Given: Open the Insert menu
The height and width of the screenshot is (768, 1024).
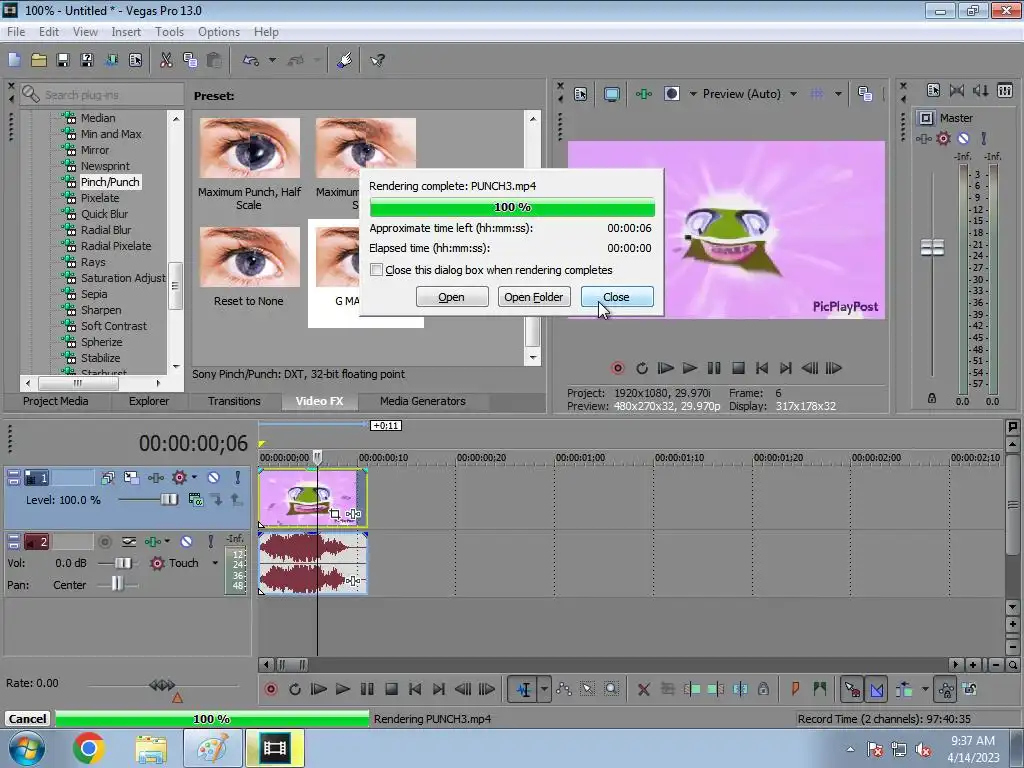Looking at the screenshot, I should [126, 32].
